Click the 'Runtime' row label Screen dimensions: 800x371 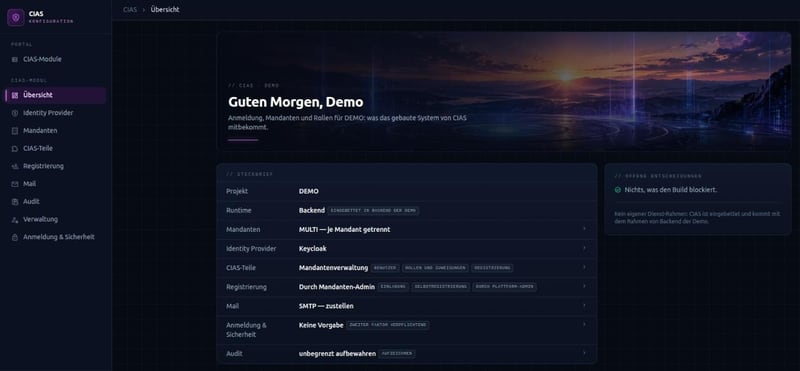pos(238,210)
